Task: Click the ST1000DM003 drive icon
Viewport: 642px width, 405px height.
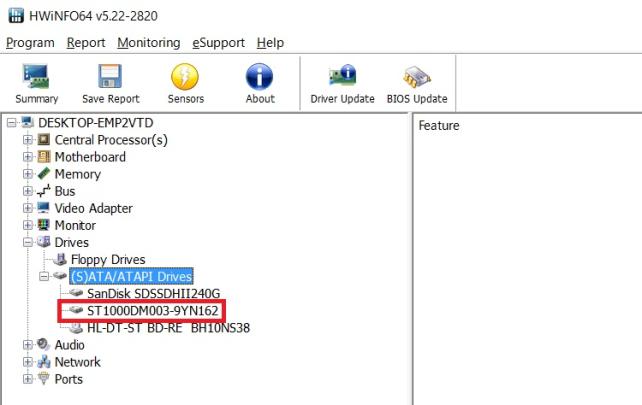Action: (x=76, y=310)
